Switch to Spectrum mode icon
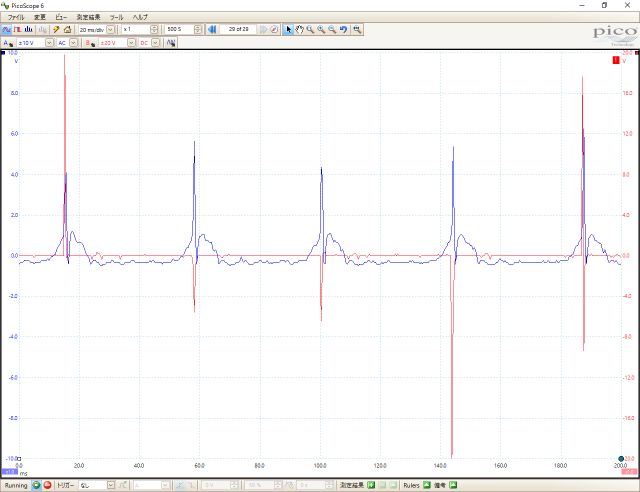 click(29, 30)
